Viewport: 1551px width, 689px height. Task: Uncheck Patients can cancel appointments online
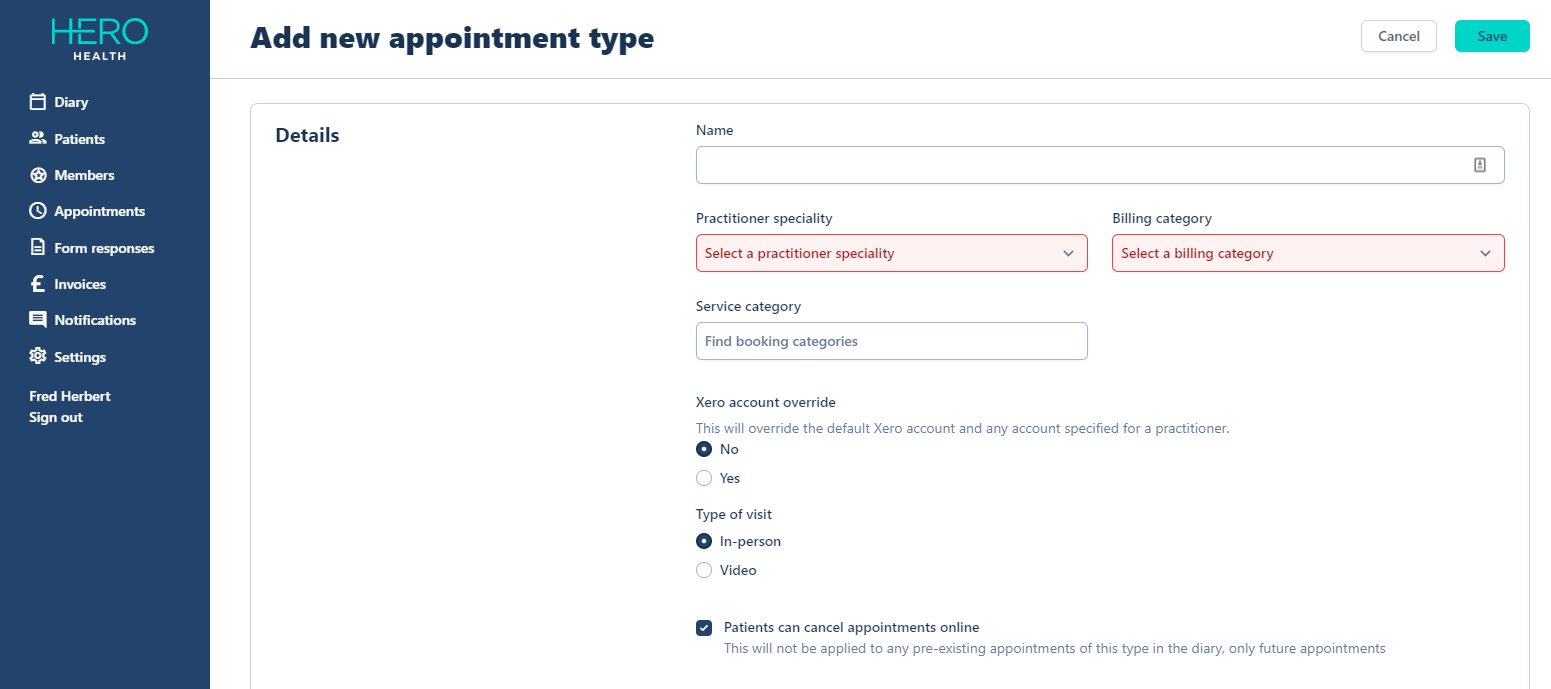[704, 628]
